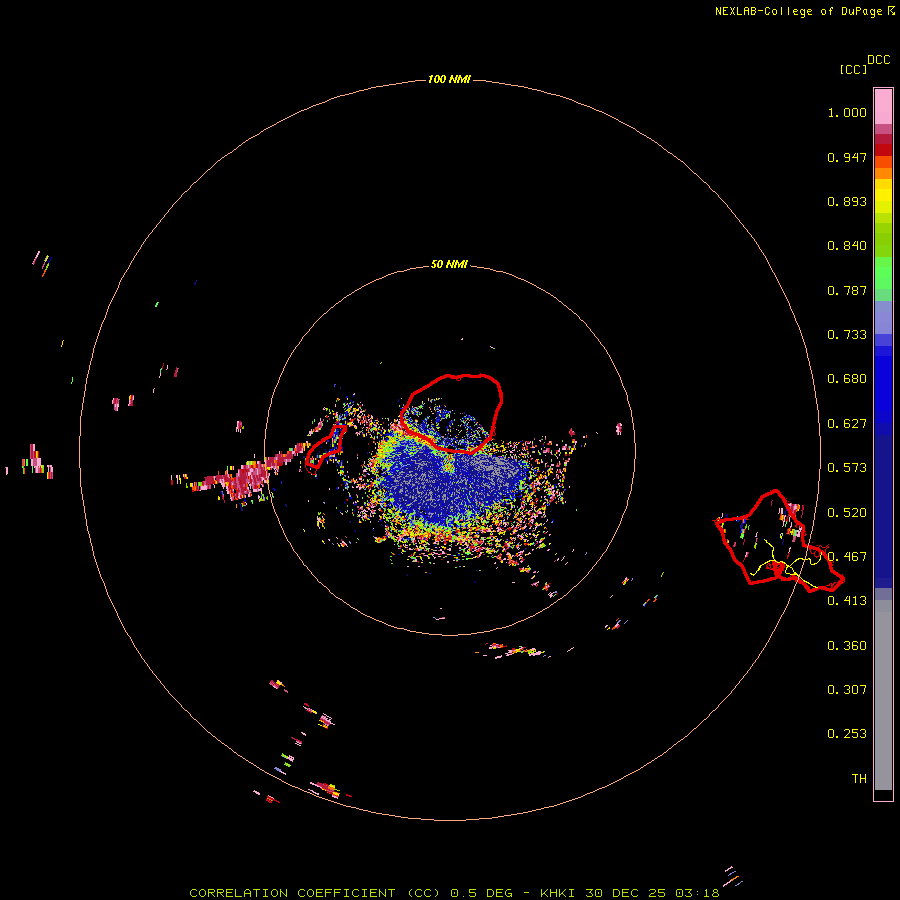Click the 0.413 scale value
The width and height of the screenshot is (900, 900).
tap(847, 601)
